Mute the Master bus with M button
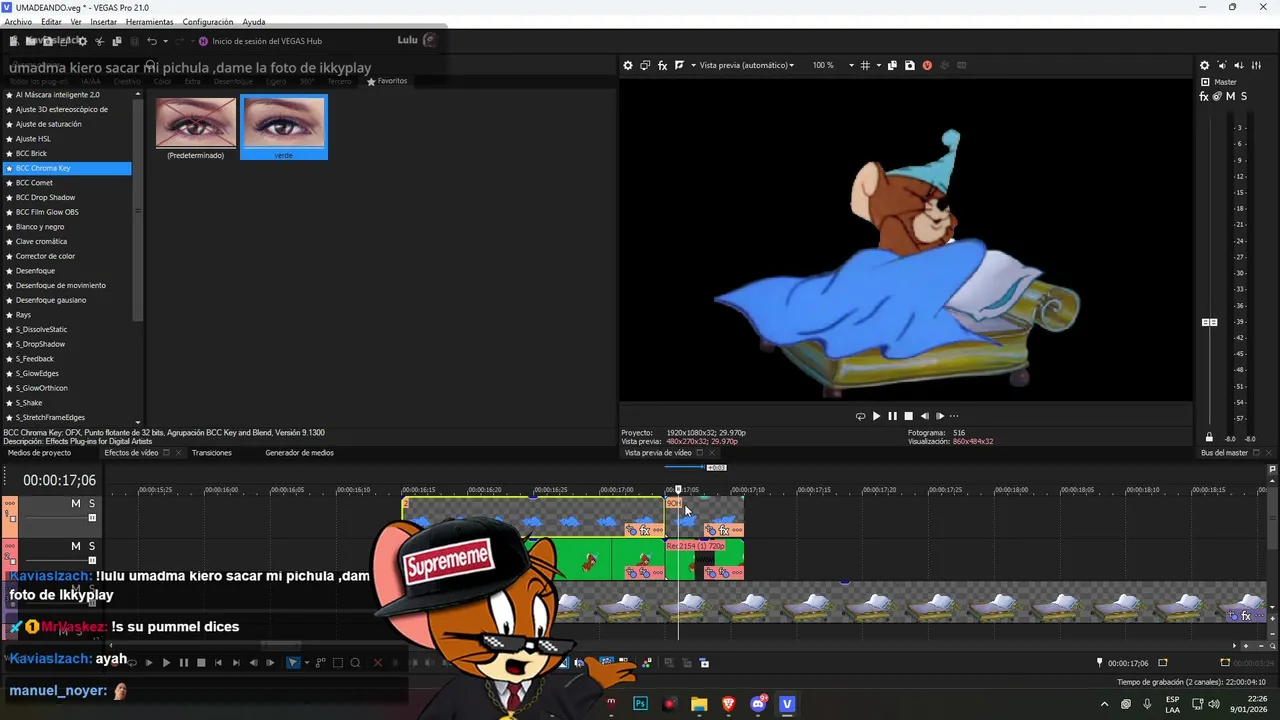1280x720 pixels. (x=1230, y=96)
